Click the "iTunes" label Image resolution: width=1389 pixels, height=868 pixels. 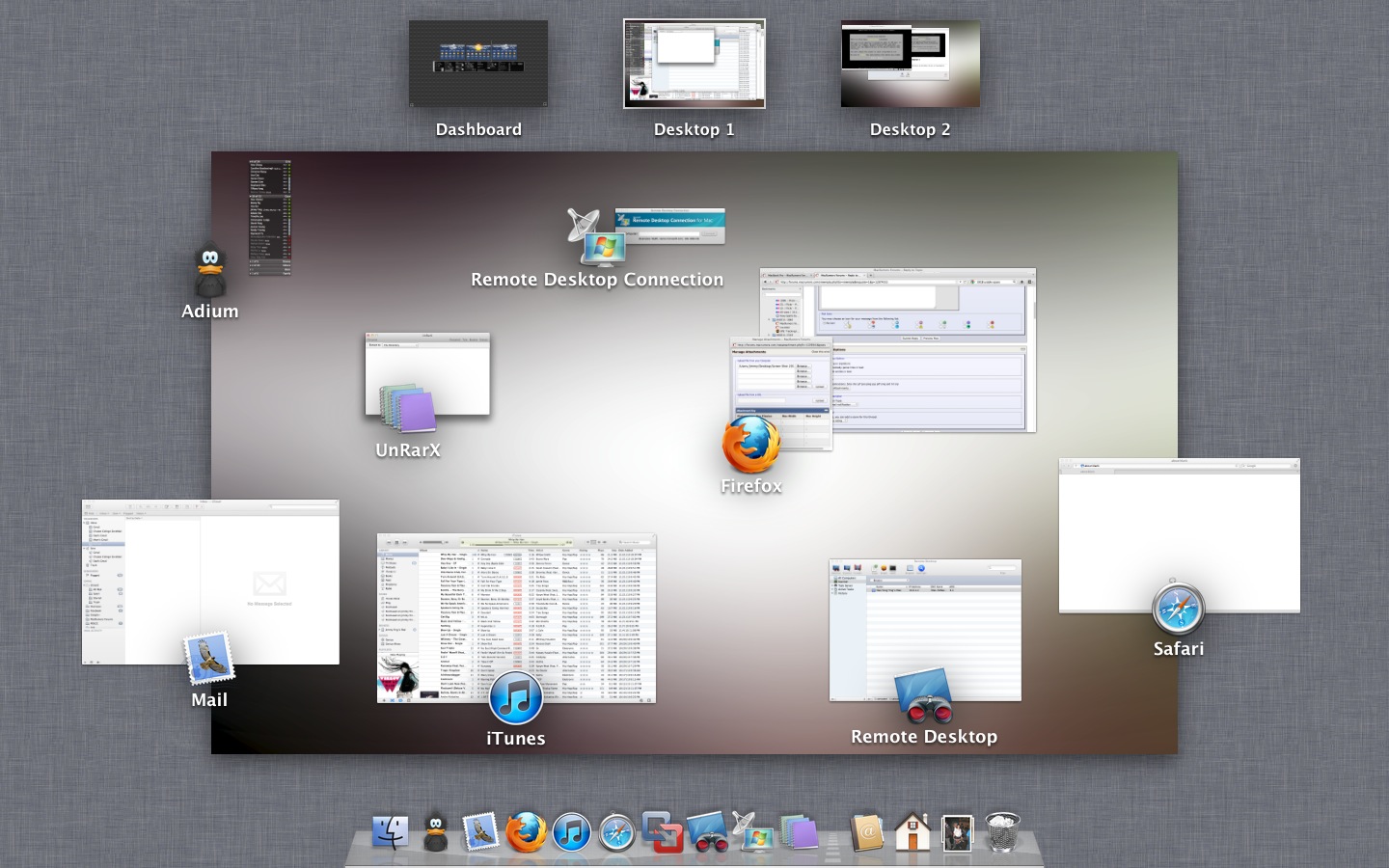tap(516, 739)
